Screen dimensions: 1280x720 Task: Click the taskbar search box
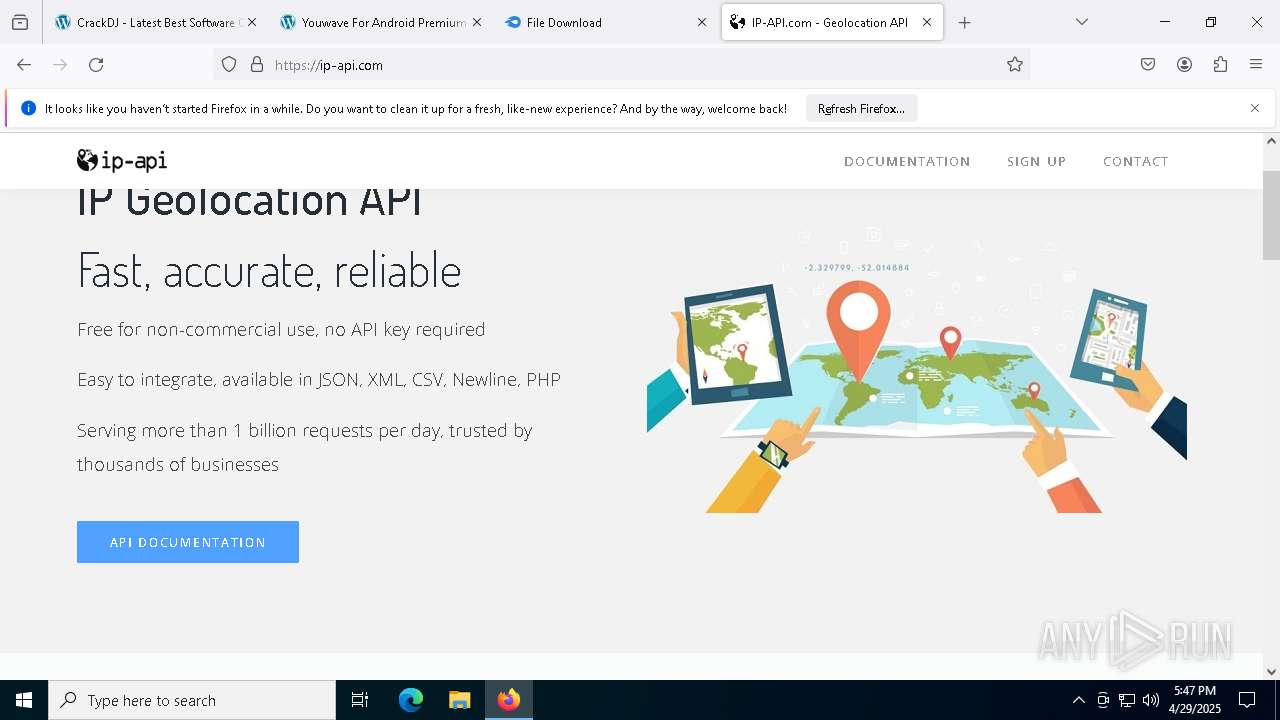192,700
